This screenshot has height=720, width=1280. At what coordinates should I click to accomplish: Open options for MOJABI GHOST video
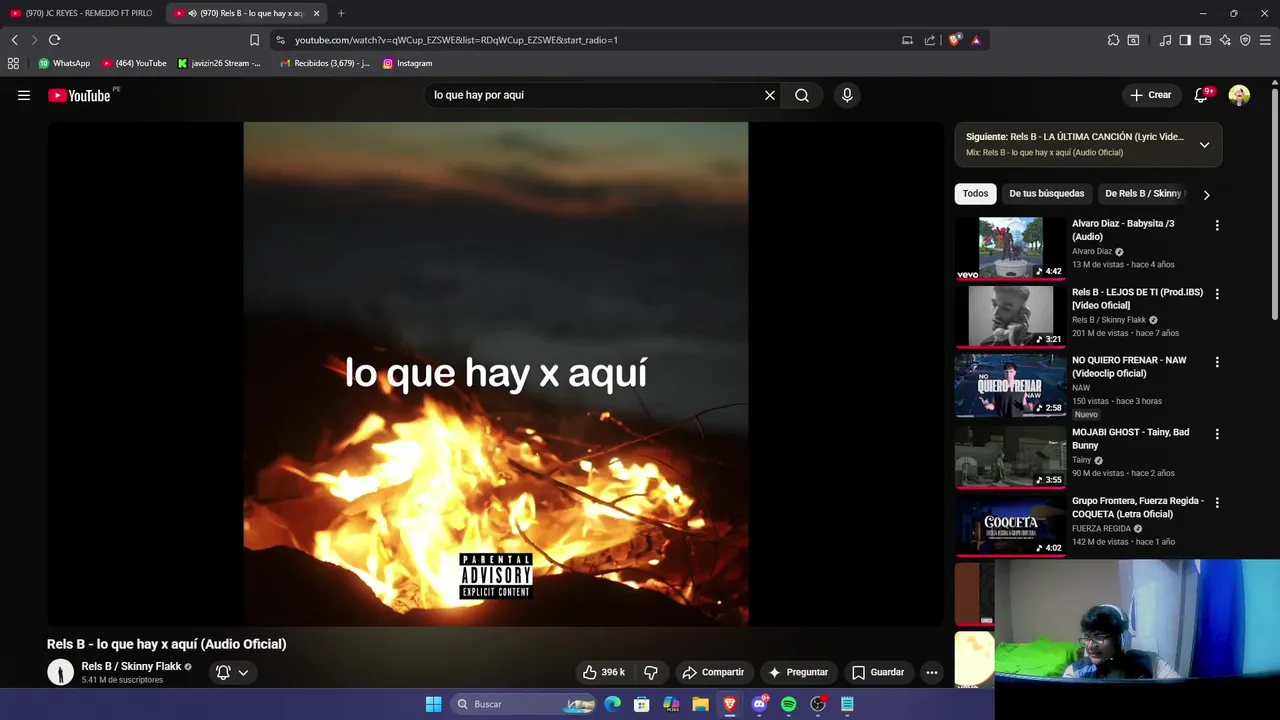click(1217, 434)
